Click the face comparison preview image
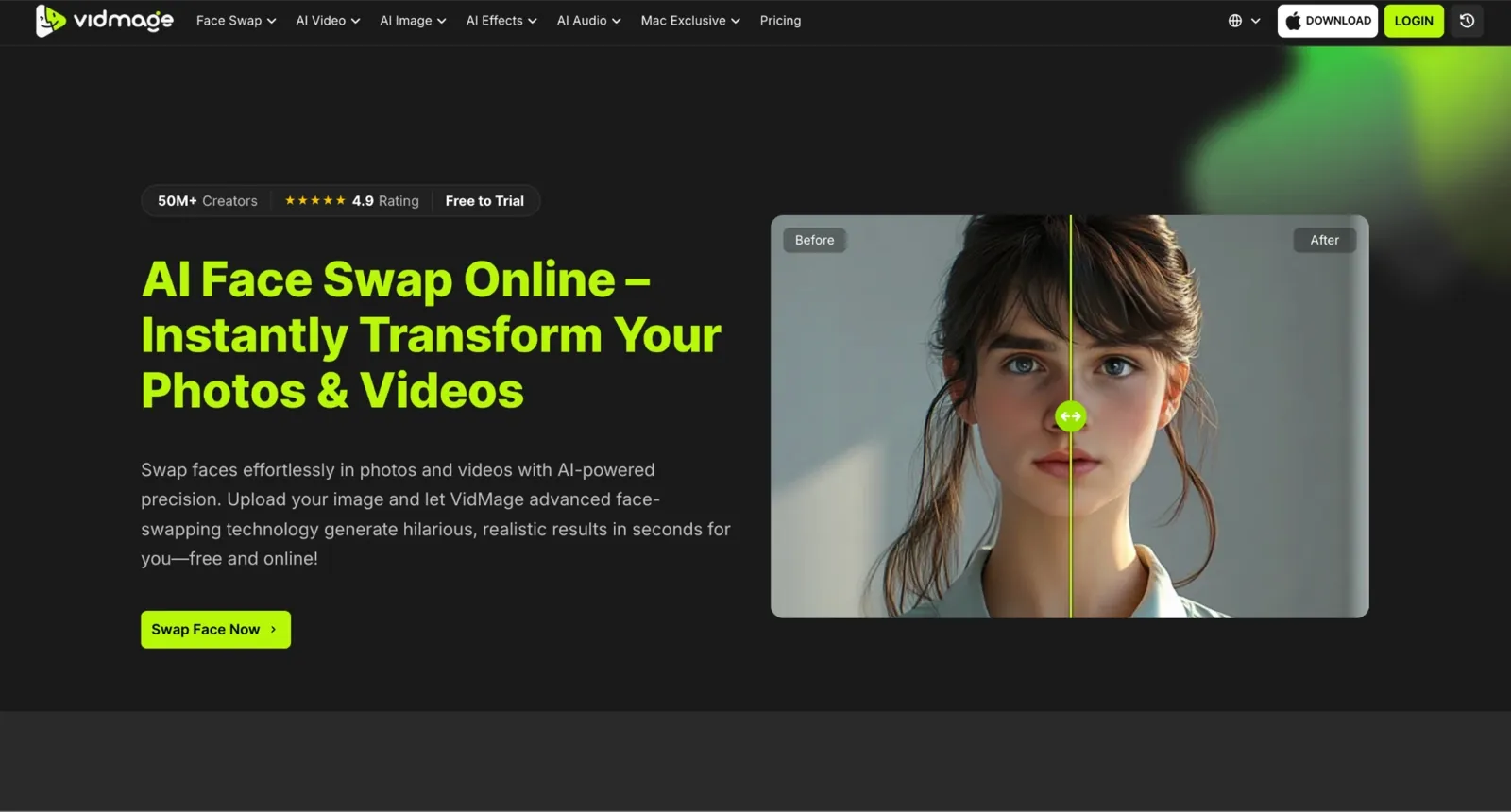 [1069, 416]
